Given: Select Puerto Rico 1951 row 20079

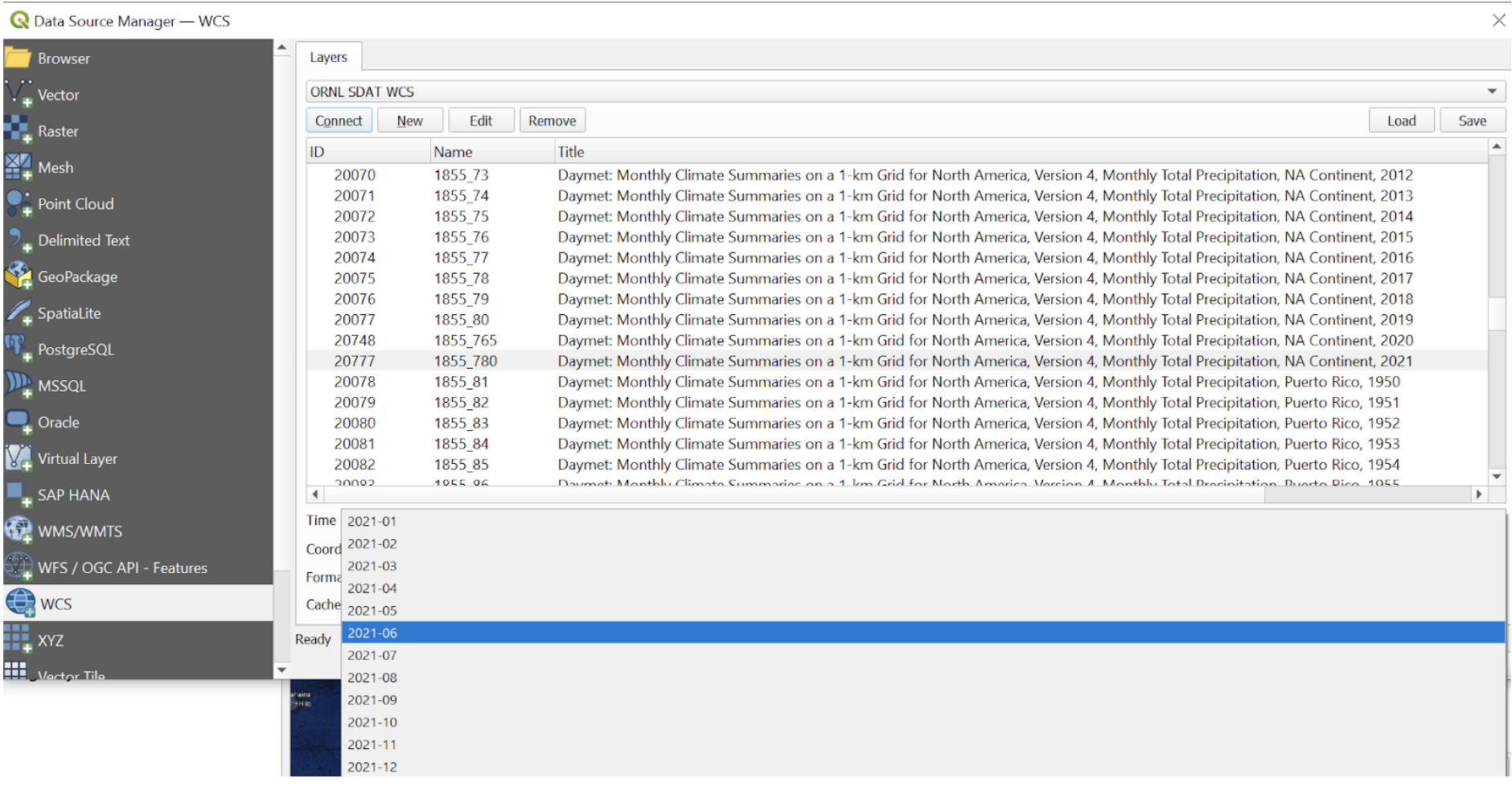Looking at the screenshot, I should coord(897,402).
